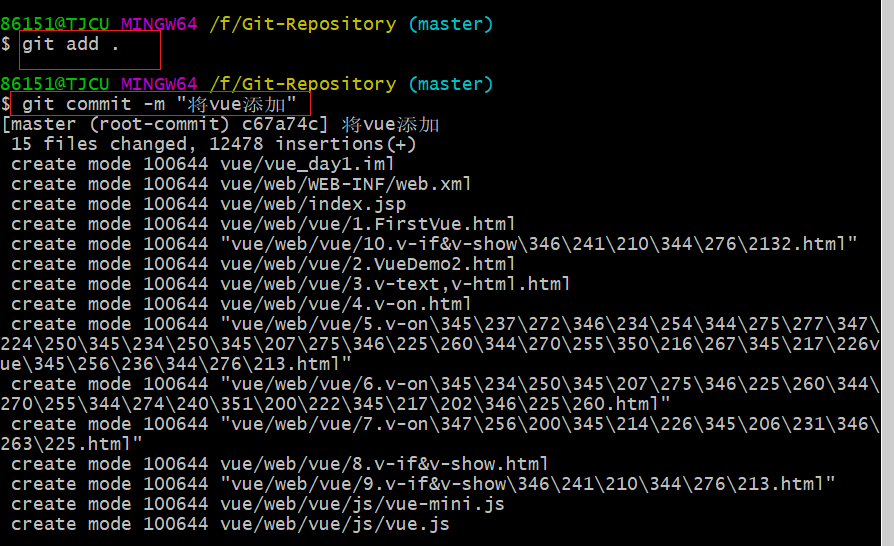Click the vue/web/WEB-INF/web.xml path
This screenshot has width=894, height=546.
[345, 184]
